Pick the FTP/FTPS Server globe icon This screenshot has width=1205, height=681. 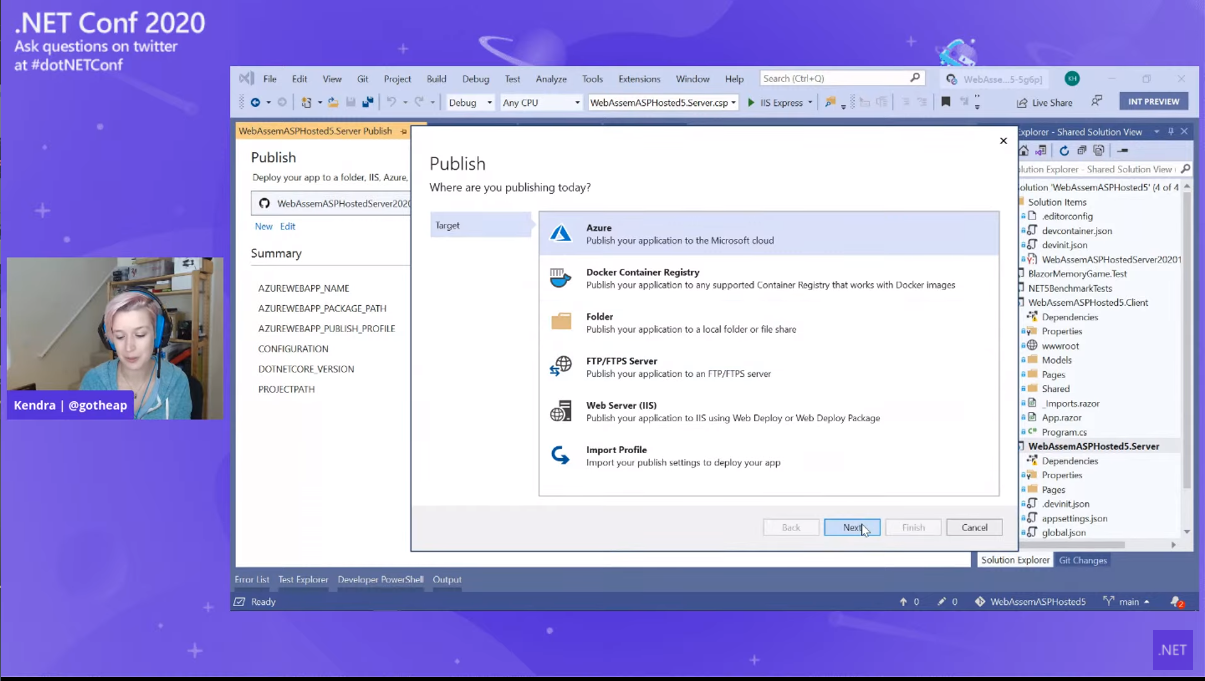561,367
